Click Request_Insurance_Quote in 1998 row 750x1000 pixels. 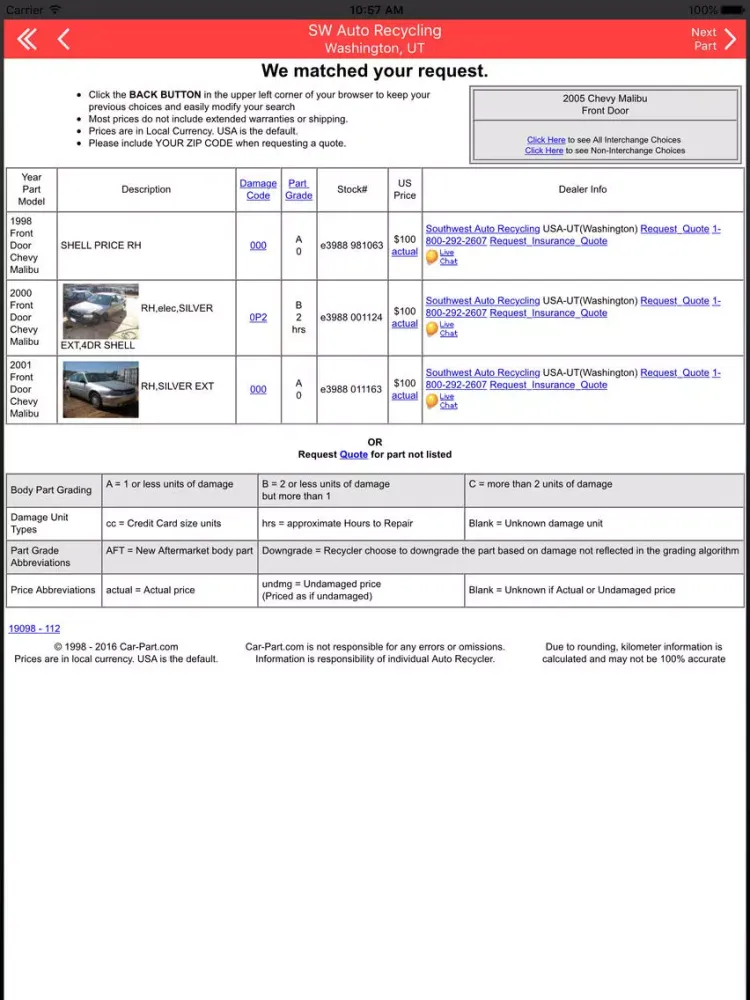pyautogui.click(x=548, y=241)
